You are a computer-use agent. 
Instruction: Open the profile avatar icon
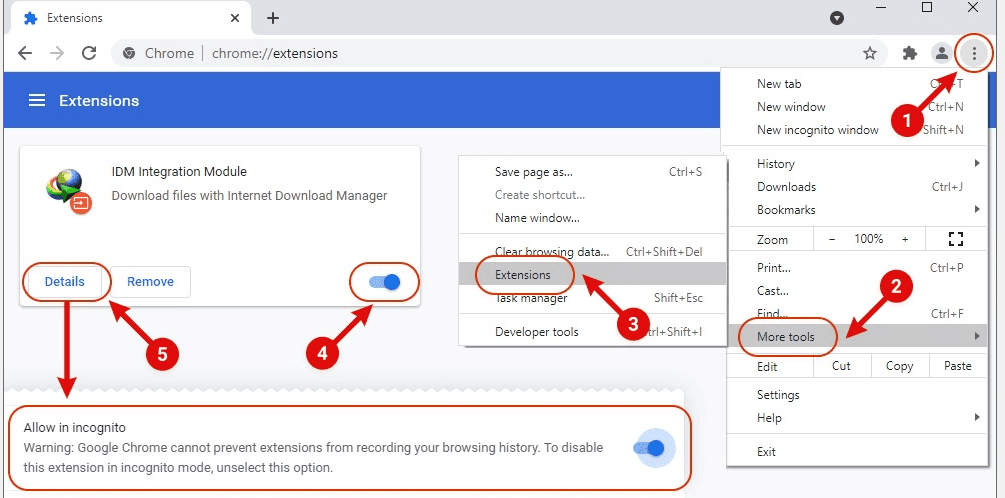point(941,53)
